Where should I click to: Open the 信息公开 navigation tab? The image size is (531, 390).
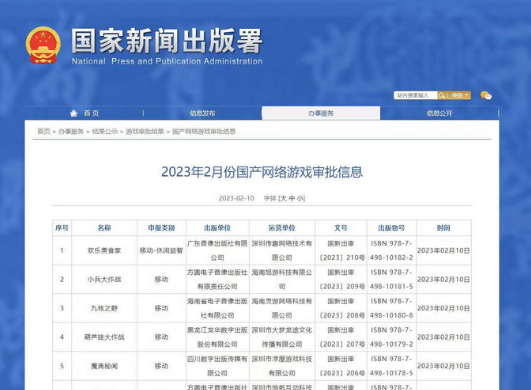click(x=439, y=113)
